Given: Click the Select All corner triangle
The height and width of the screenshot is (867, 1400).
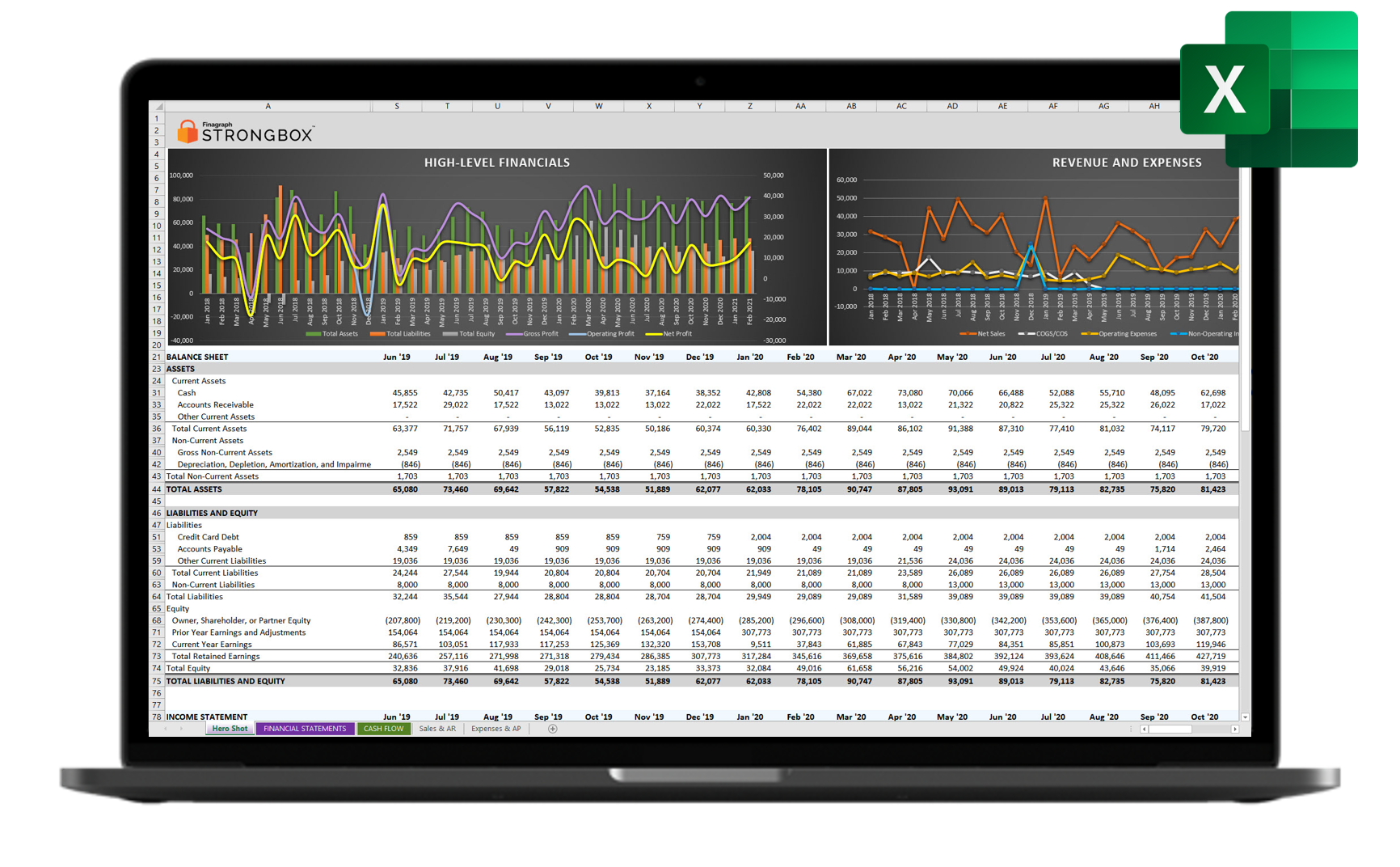Looking at the screenshot, I should pyautogui.click(x=158, y=107).
